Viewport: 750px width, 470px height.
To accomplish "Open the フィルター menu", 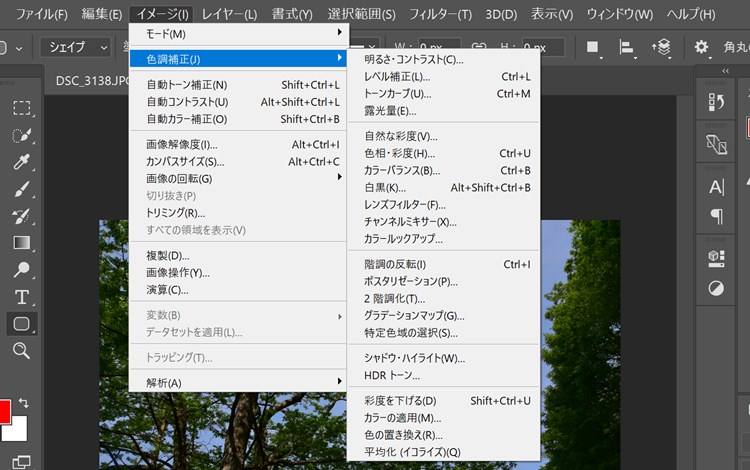I will (441, 14).
